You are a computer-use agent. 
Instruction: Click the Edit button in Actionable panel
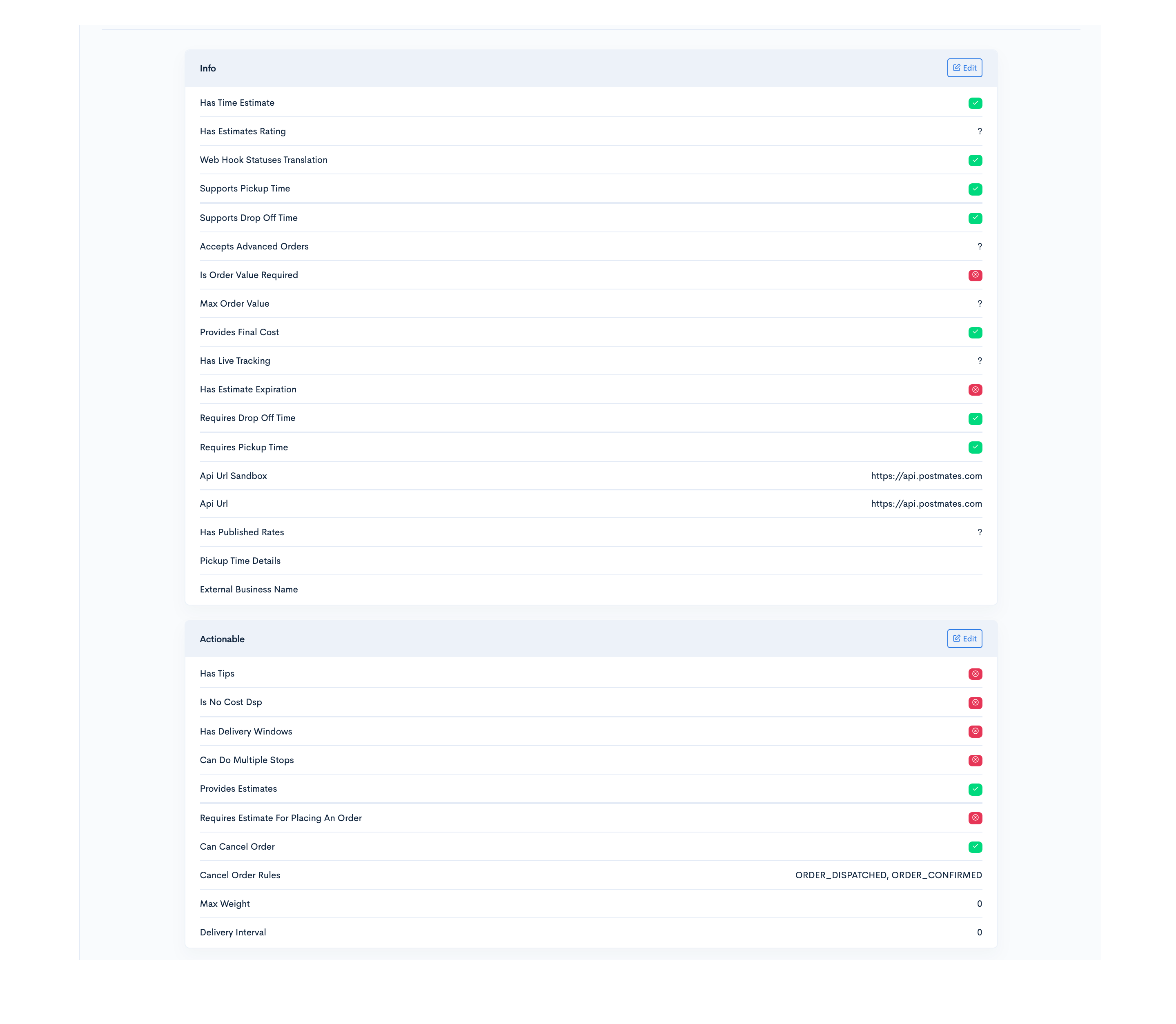coord(964,639)
